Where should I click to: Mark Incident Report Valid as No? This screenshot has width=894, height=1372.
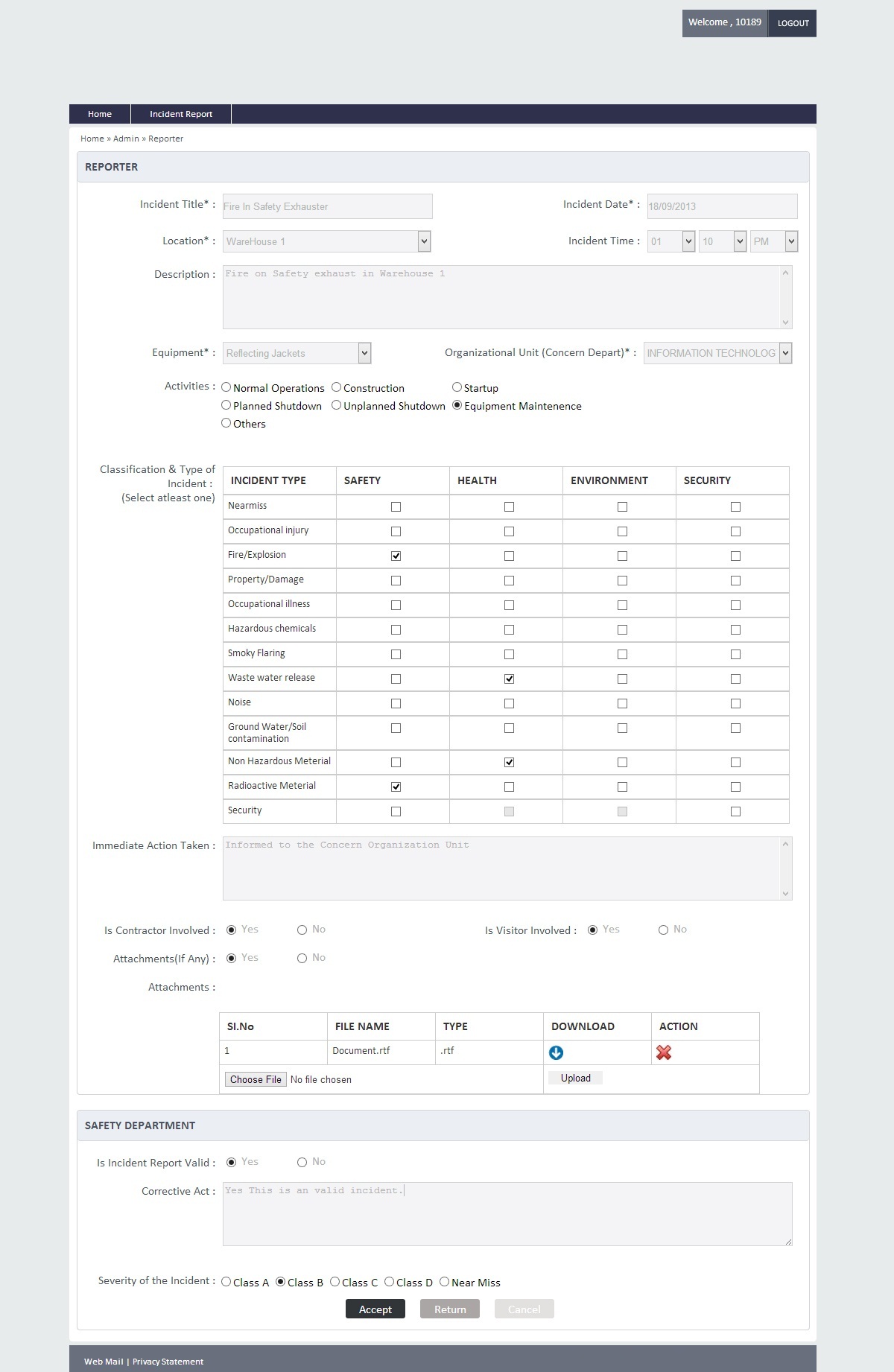tap(302, 1162)
